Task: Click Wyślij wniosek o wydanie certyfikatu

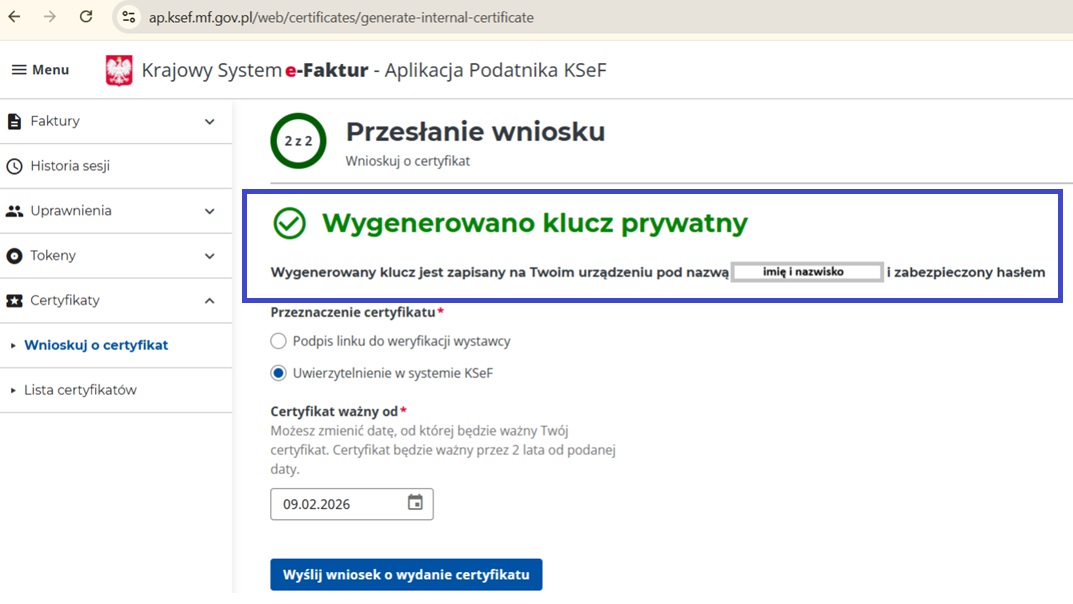Action: pos(406,575)
